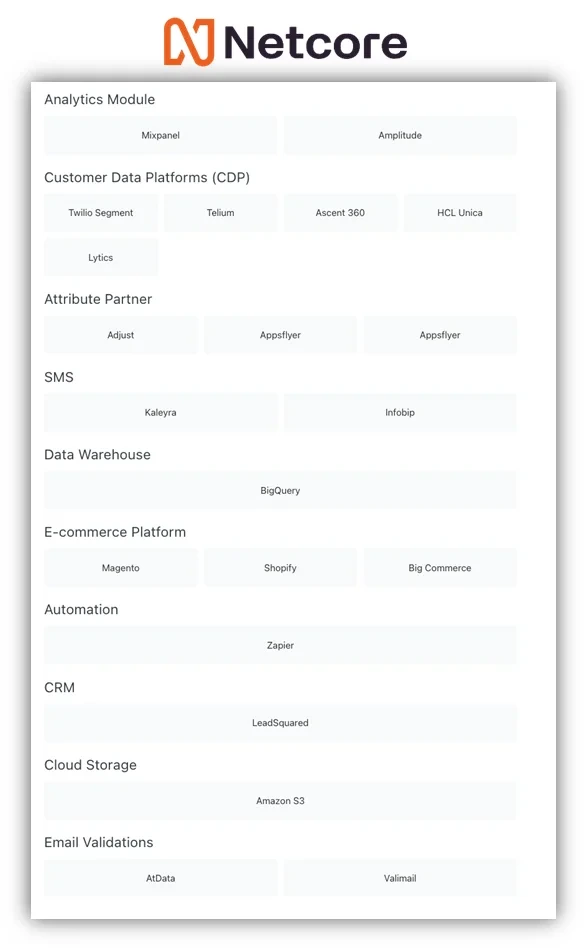Open the Lytics CDP integration
This screenshot has height=951, width=588.
(101, 258)
